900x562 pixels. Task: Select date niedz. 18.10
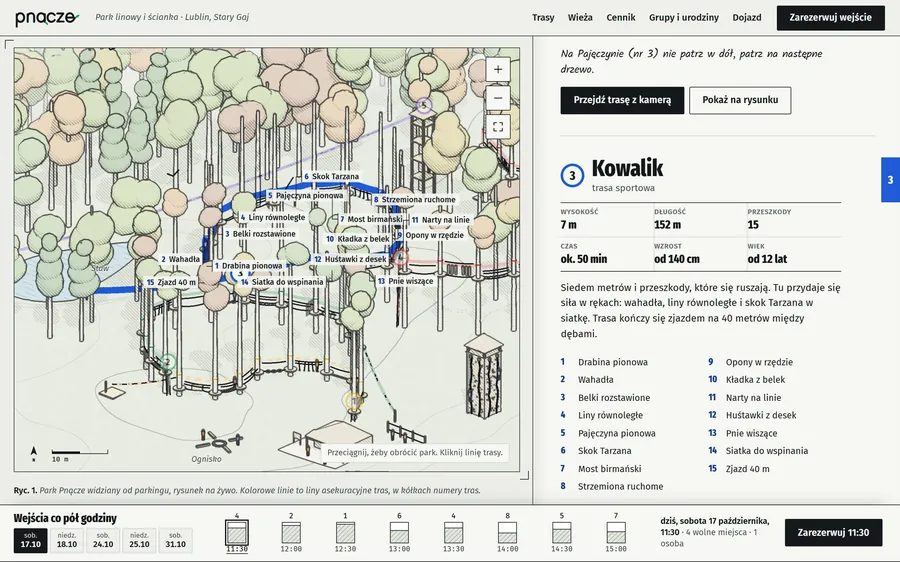point(67,540)
